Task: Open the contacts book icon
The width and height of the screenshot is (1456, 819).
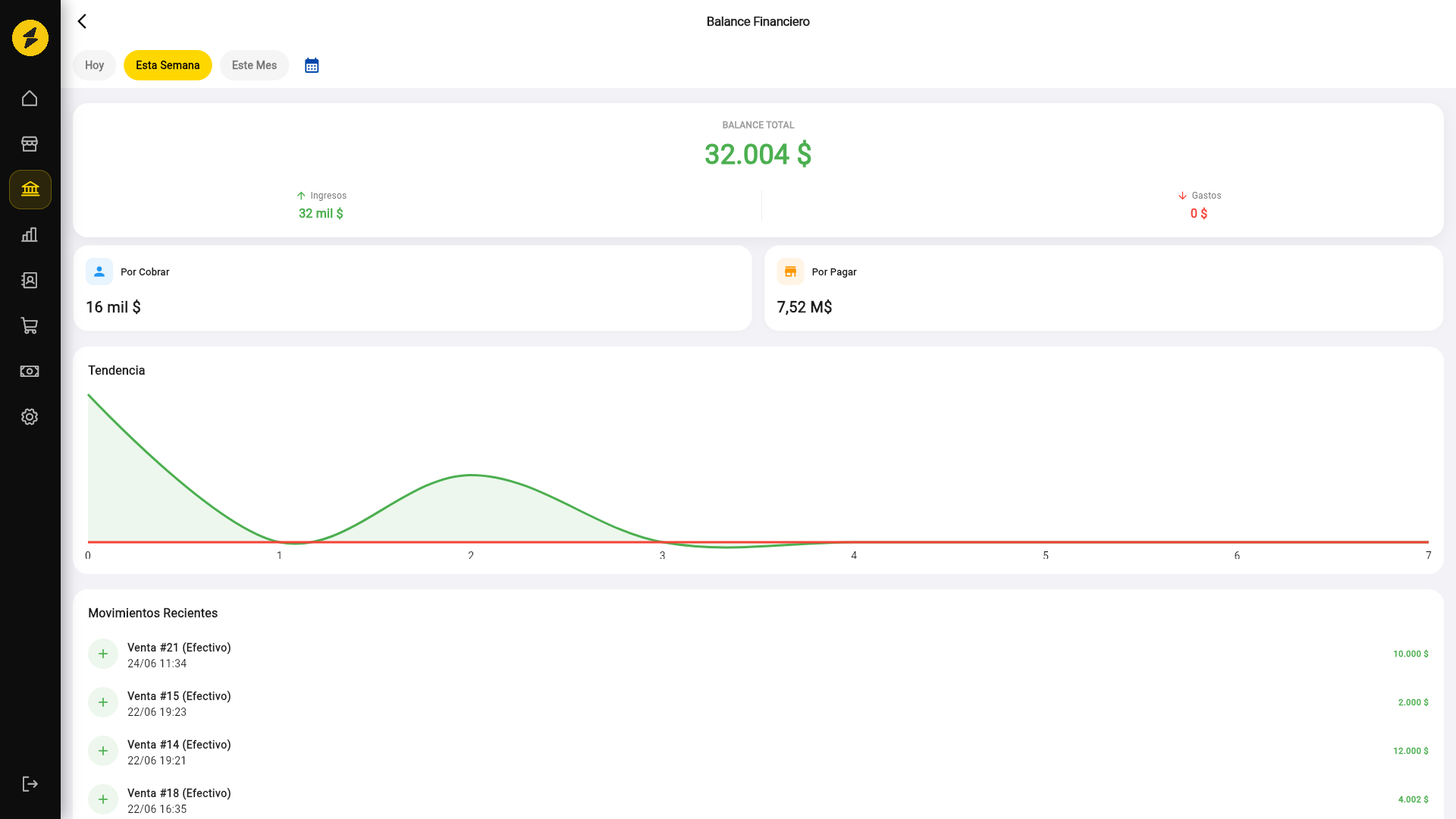Action: [30, 281]
